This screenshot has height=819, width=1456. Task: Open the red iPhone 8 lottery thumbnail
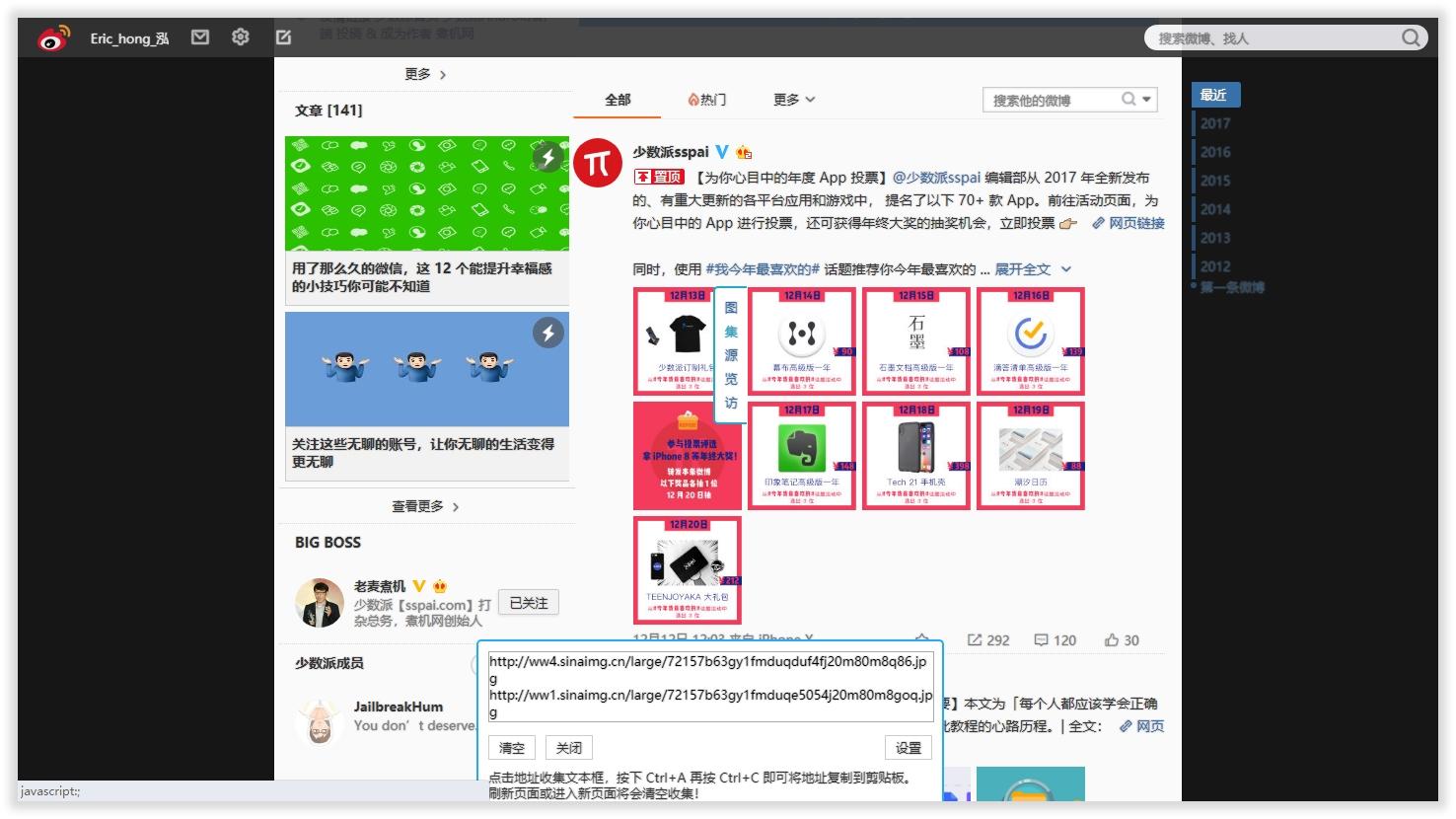click(688, 456)
